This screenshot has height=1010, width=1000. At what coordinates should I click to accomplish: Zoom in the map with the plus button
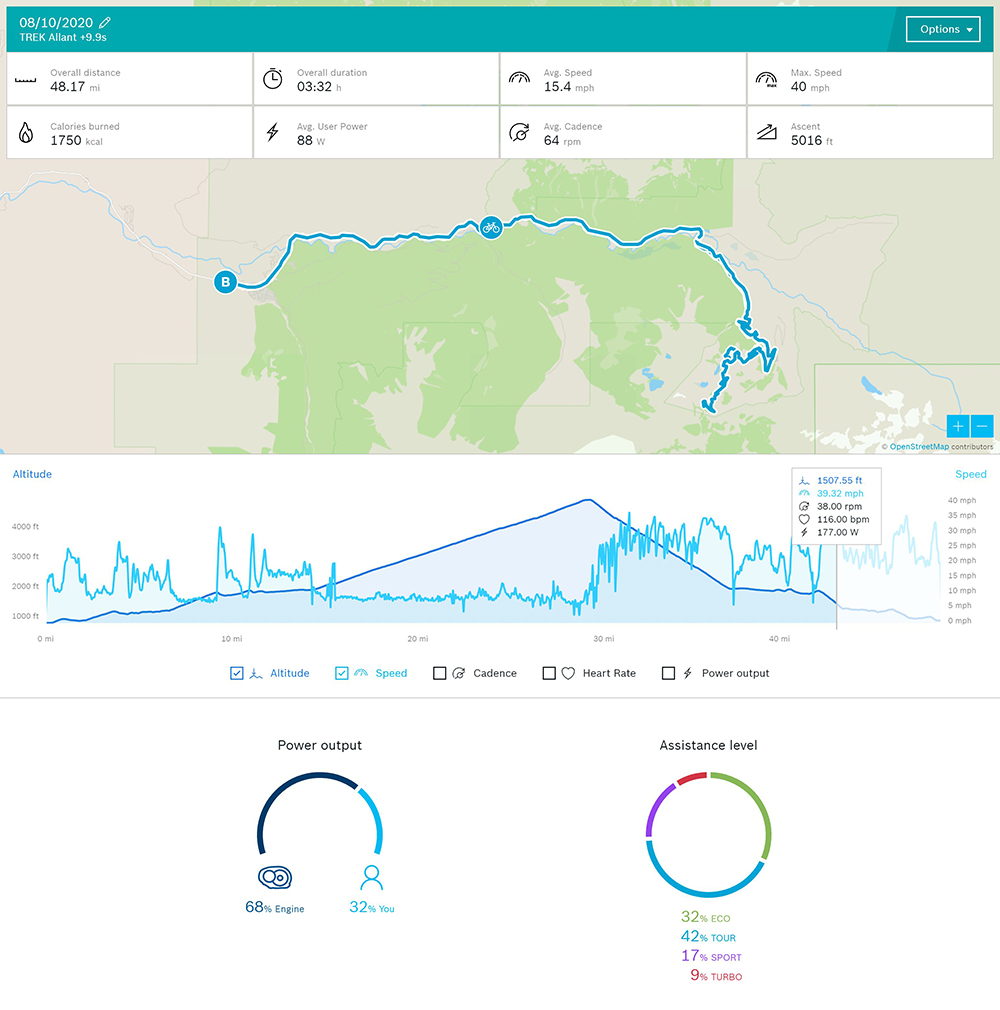[959, 427]
